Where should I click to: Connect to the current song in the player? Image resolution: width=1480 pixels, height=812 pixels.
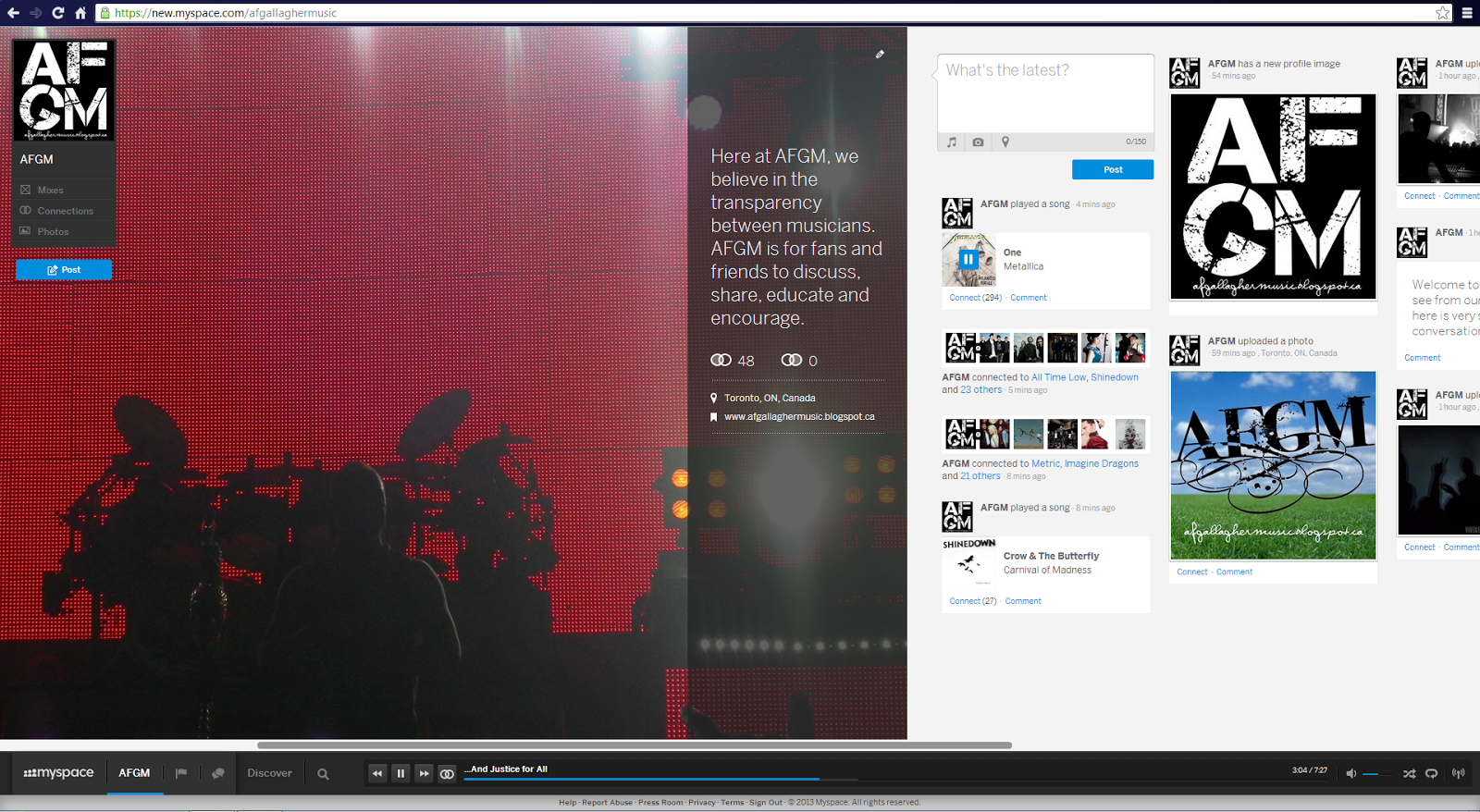click(447, 773)
